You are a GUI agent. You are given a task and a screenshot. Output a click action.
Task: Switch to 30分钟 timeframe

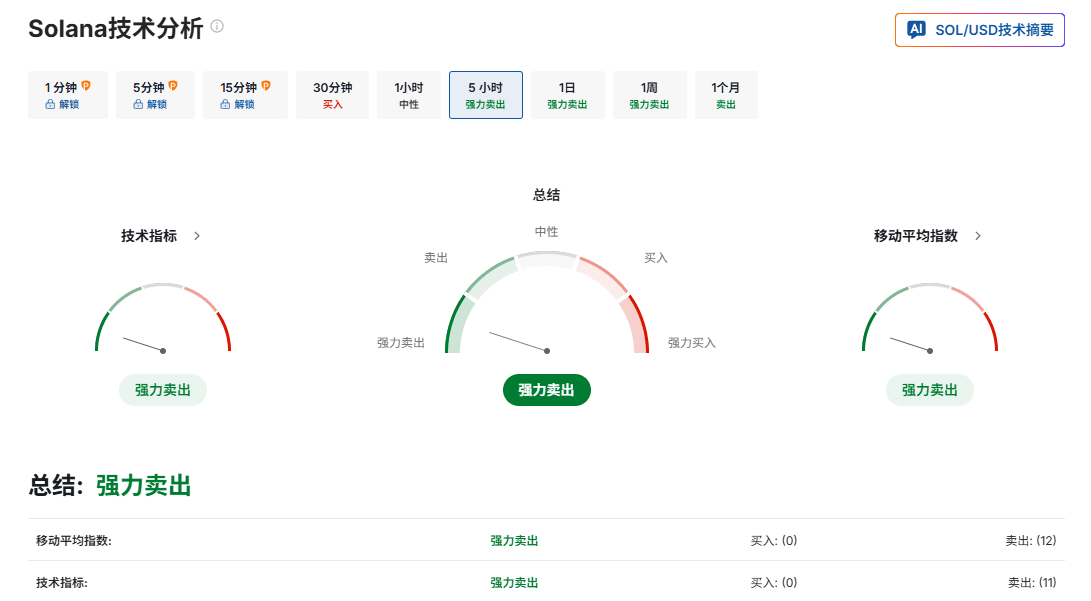click(x=333, y=95)
